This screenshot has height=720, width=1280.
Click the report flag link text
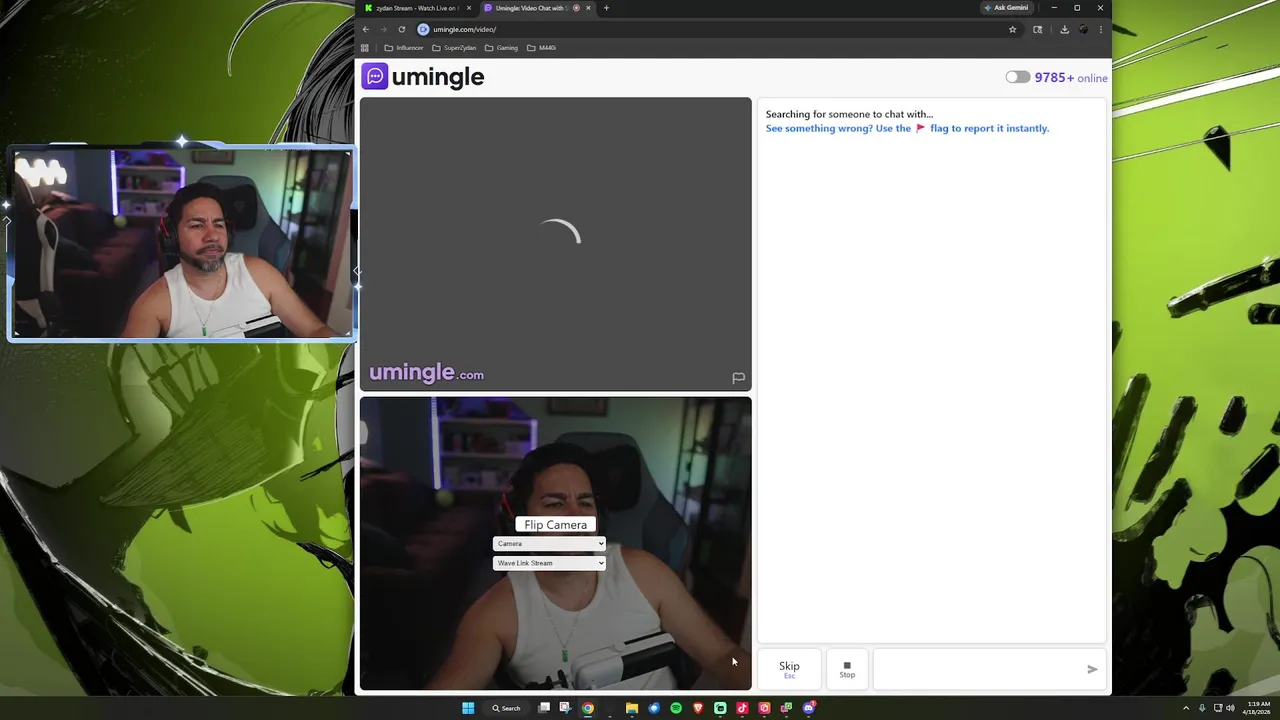tap(907, 128)
